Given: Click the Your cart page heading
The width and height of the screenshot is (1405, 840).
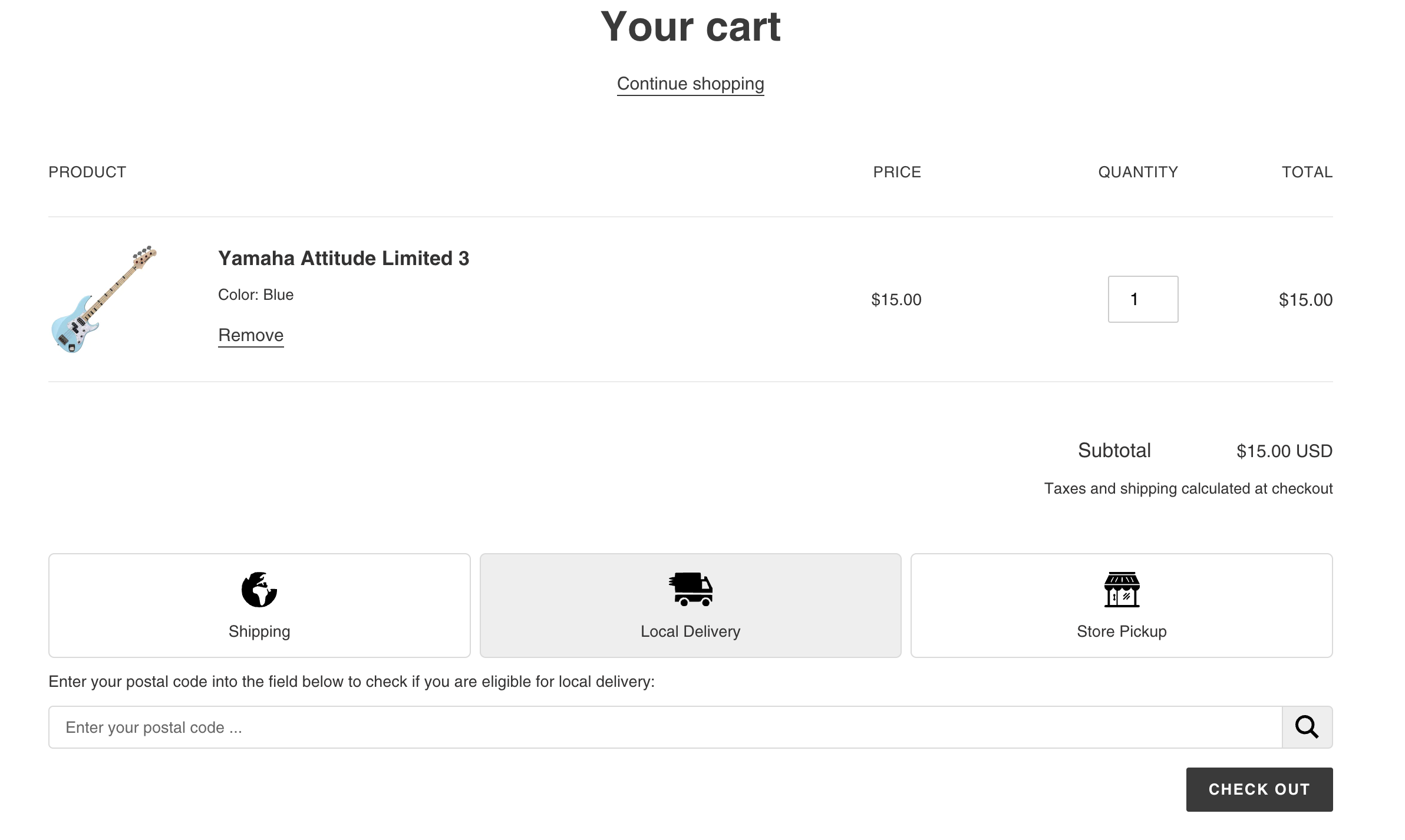Looking at the screenshot, I should coord(690,27).
